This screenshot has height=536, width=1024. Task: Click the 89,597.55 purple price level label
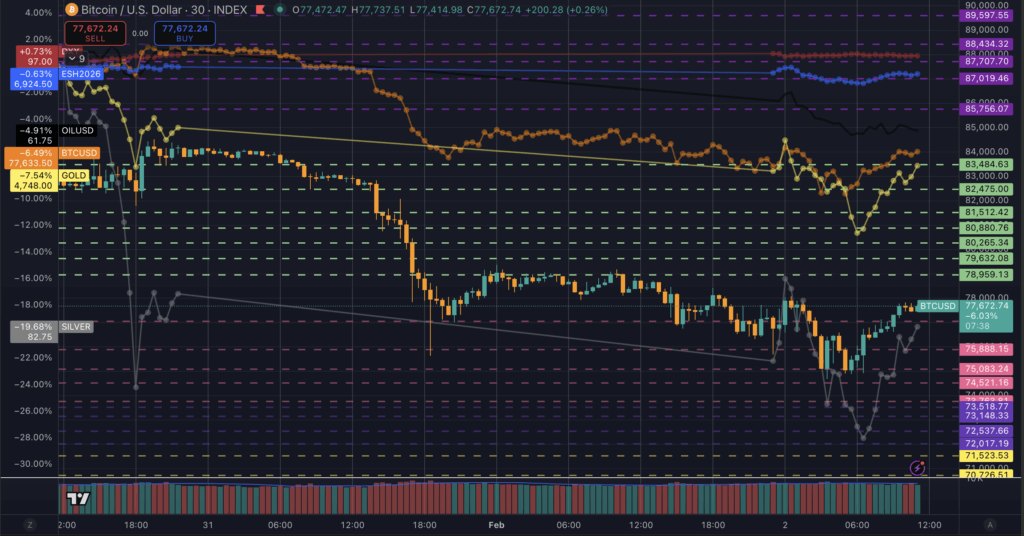(x=984, y=16)
